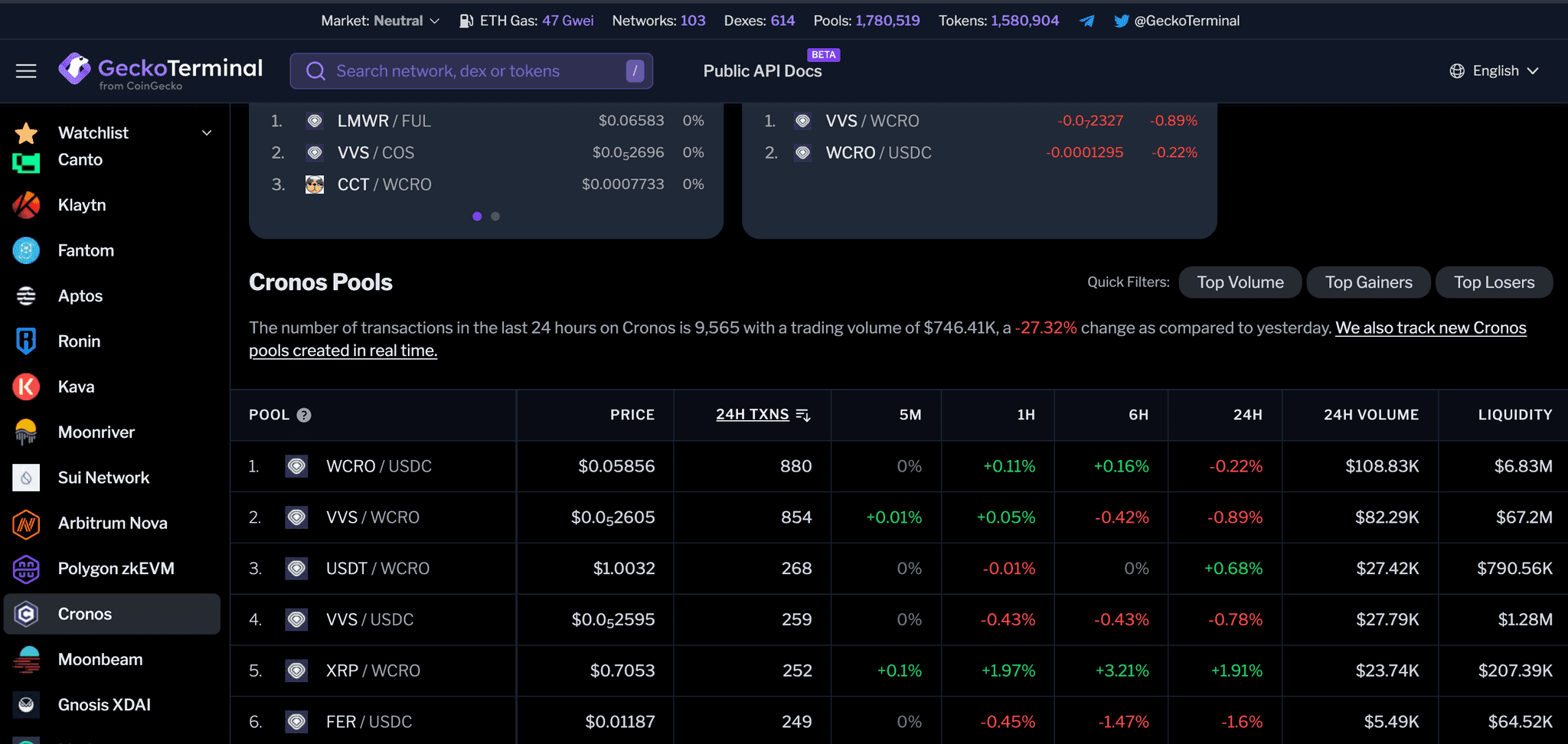
Task: Open Public API Docs
Action: tap(762, 71)
